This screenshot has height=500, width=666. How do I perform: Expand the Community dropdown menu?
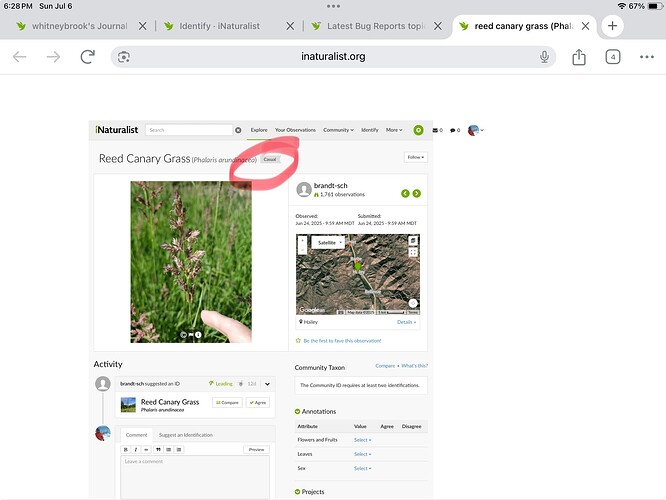coord(338,130)
